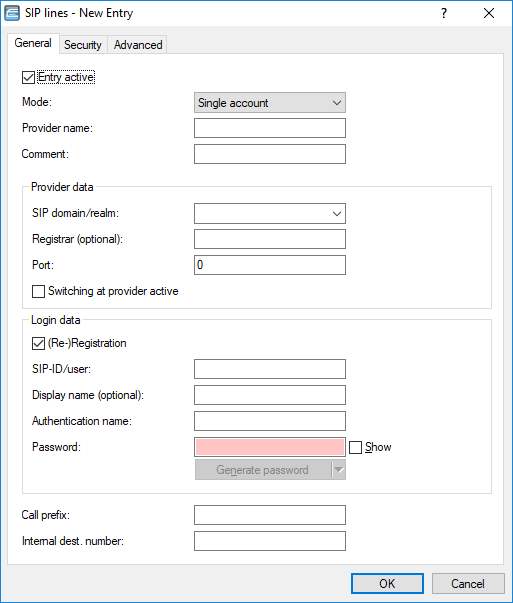Viewport: 513px width, 603px height.
Task: Enable Switching at provider active
Action: tap(38, 291)
